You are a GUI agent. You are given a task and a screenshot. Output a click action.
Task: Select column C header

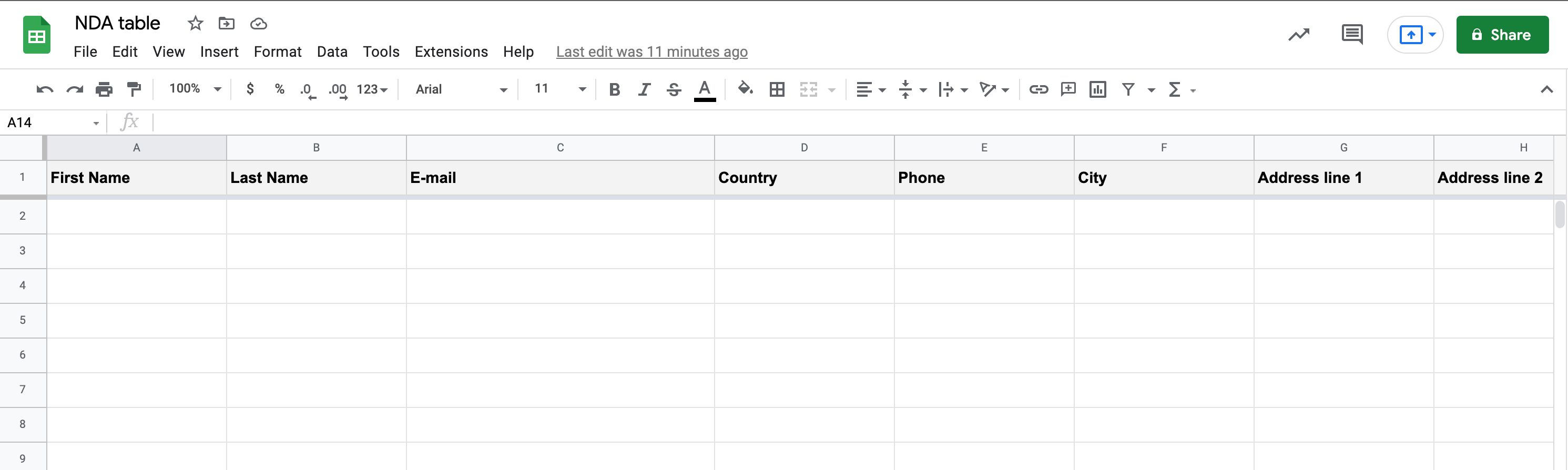[560, 147]
